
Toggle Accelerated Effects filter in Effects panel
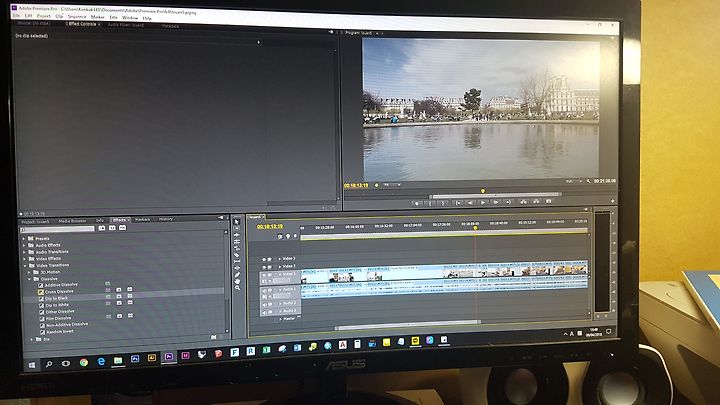tap(102, 228)
